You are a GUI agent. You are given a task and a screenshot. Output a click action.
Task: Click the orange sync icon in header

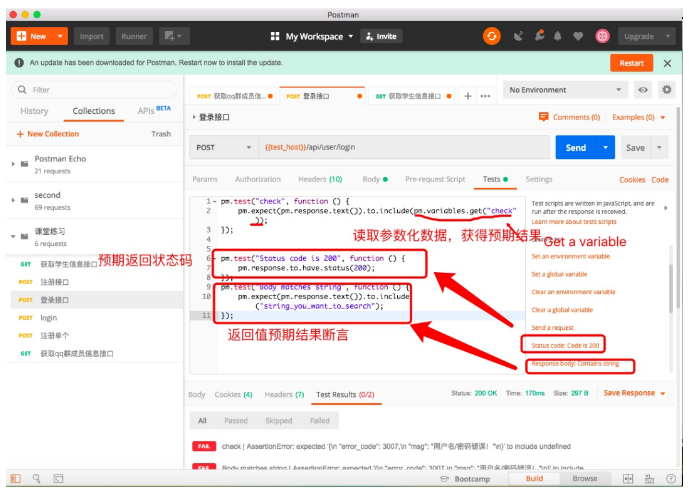click(x=492, y=36)
